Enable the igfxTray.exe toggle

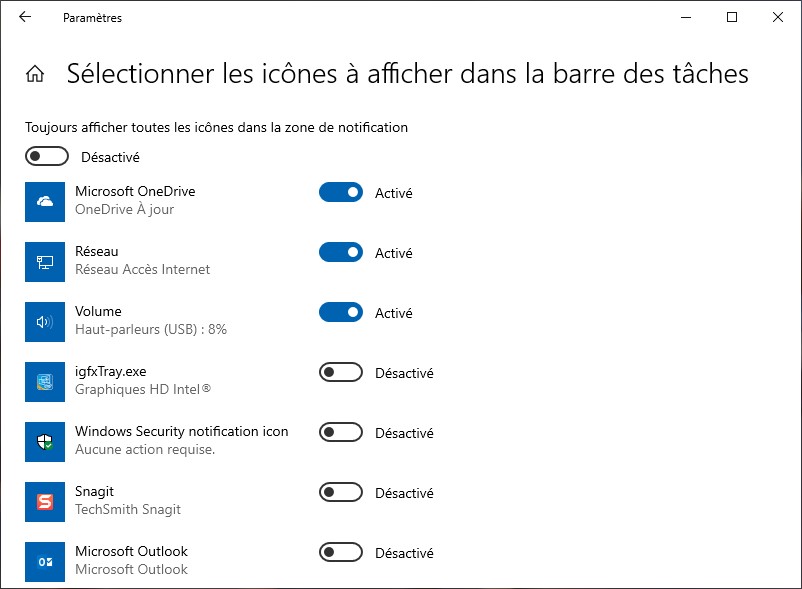[340, 373]
